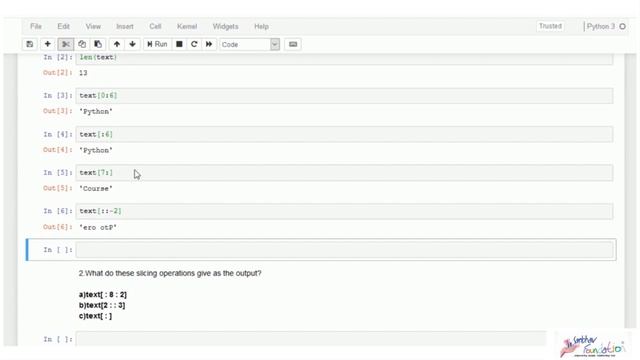The width and height of the screenshot is (640, 360).
Task: Restart kernel and rerun all fast-forward icon
Action: (x=209, y=44)
